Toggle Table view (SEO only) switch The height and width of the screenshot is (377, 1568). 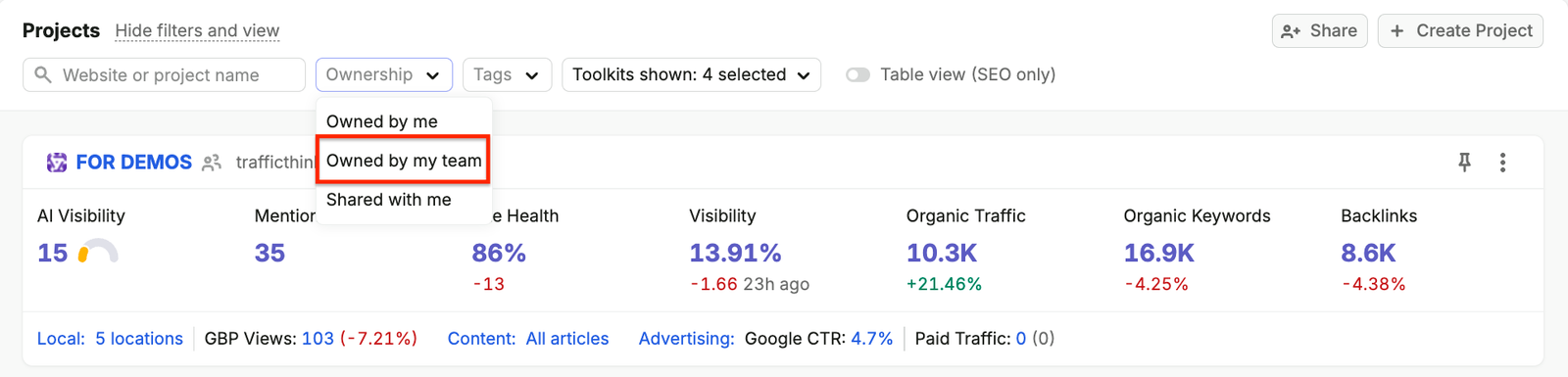[857, 74]
